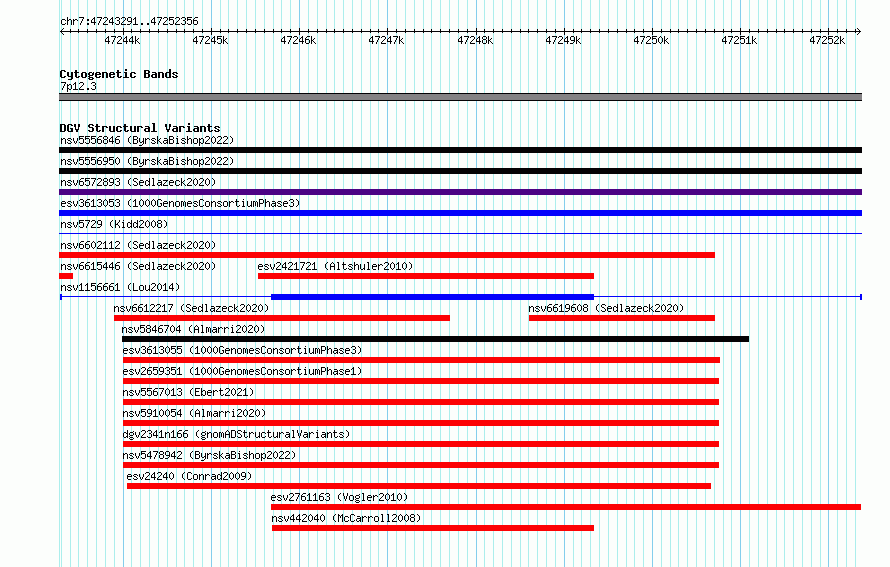Click the red bar for nsv6612217
The height and width of the screenshot is (567, 890).
click(x=282, y=318)
